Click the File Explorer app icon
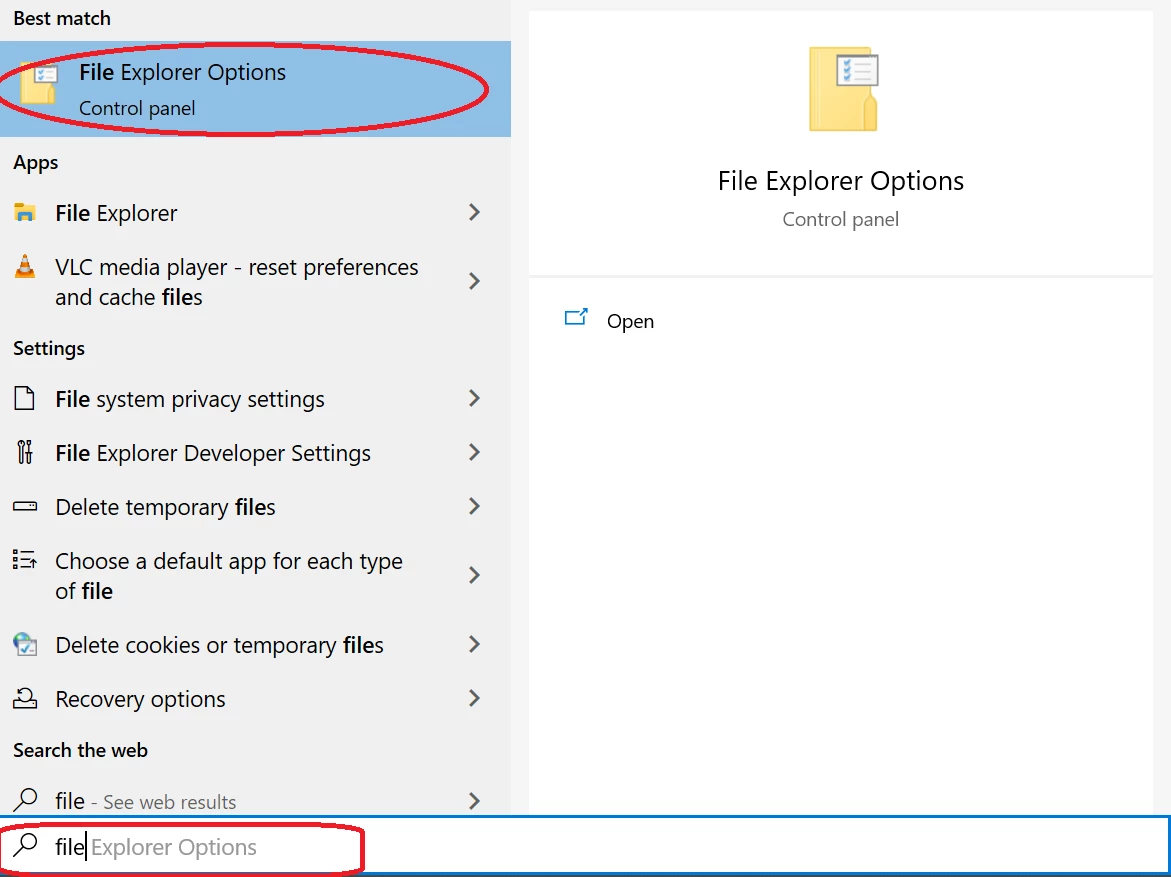Image resolution: width=1171 pixels, height=877 pixels. 25,213
